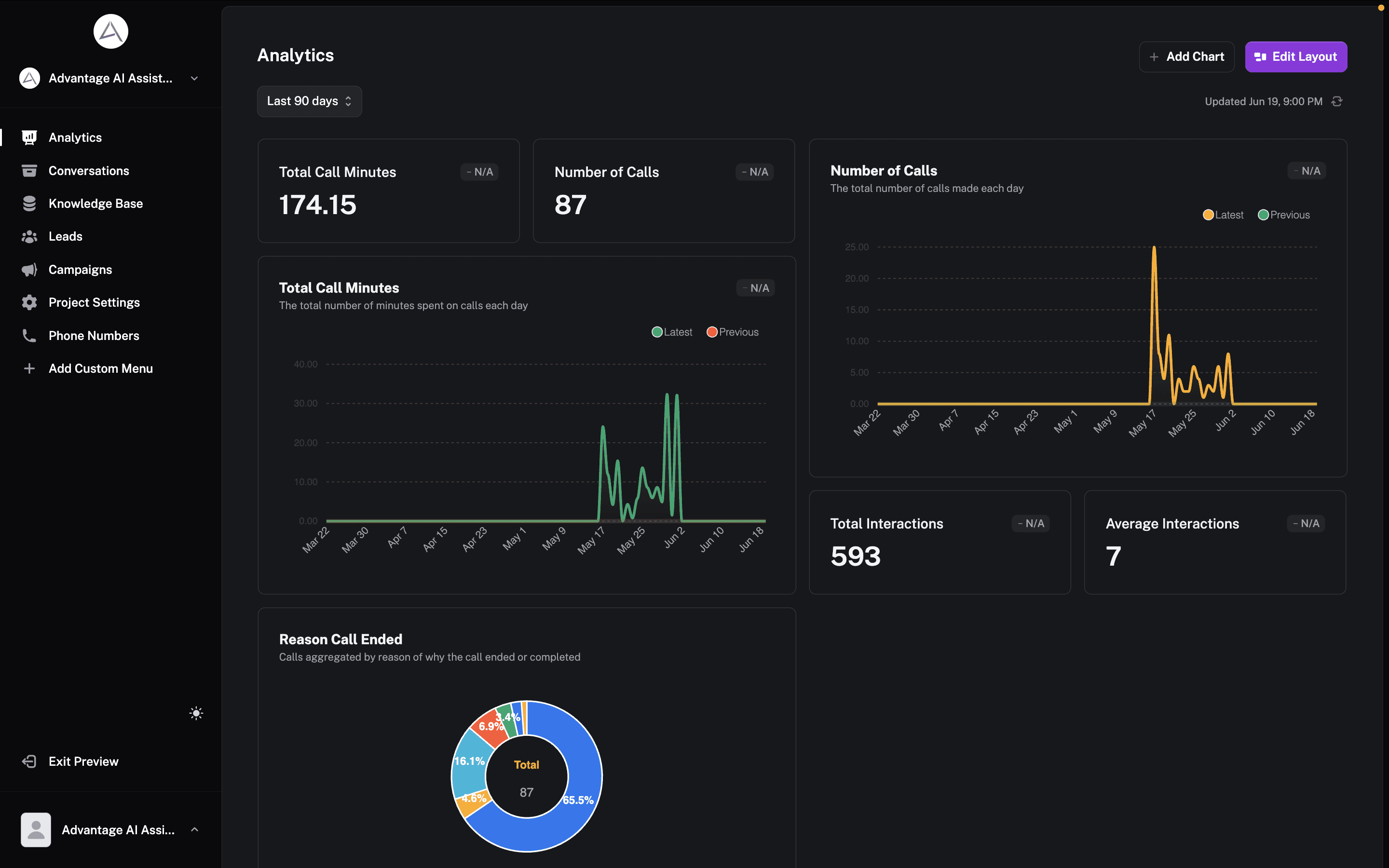Open Project Settings gear icon
The image size is (1389, 868).
click(29, 302)
